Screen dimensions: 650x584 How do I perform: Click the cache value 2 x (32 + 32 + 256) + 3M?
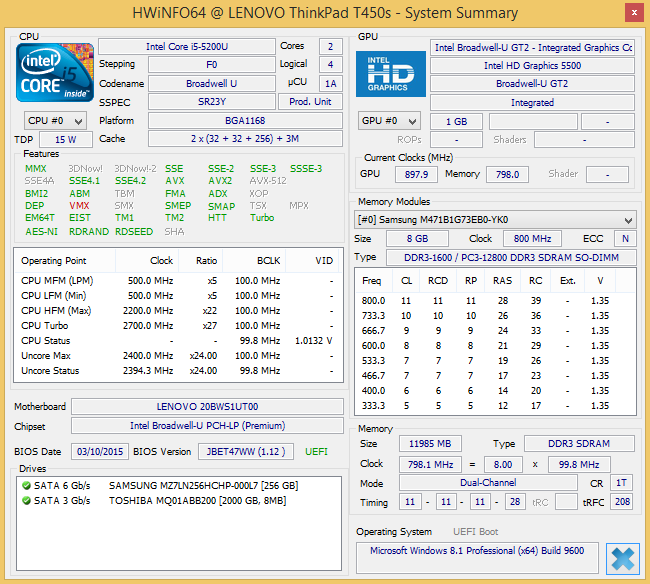tap(245, 138)
